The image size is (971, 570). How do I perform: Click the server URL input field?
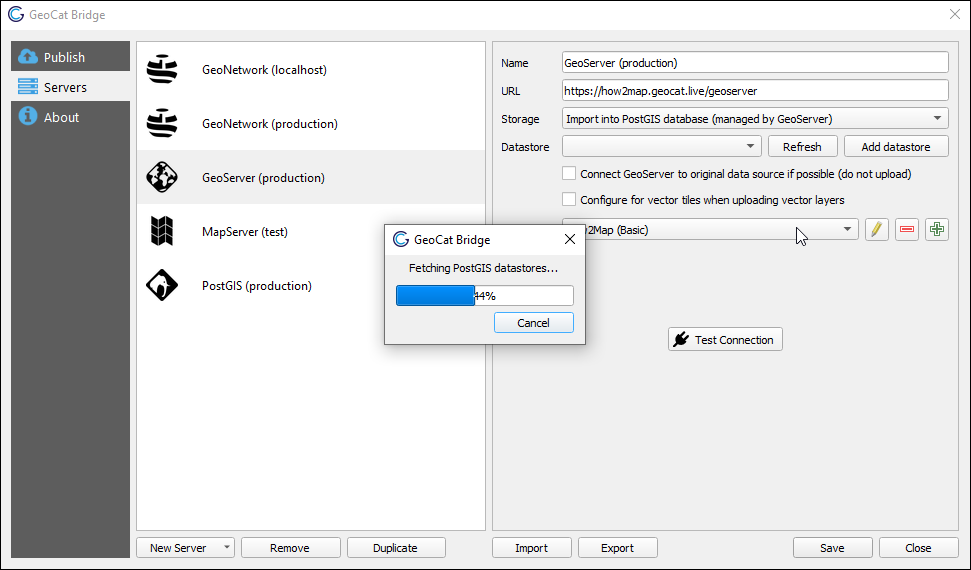755,91
